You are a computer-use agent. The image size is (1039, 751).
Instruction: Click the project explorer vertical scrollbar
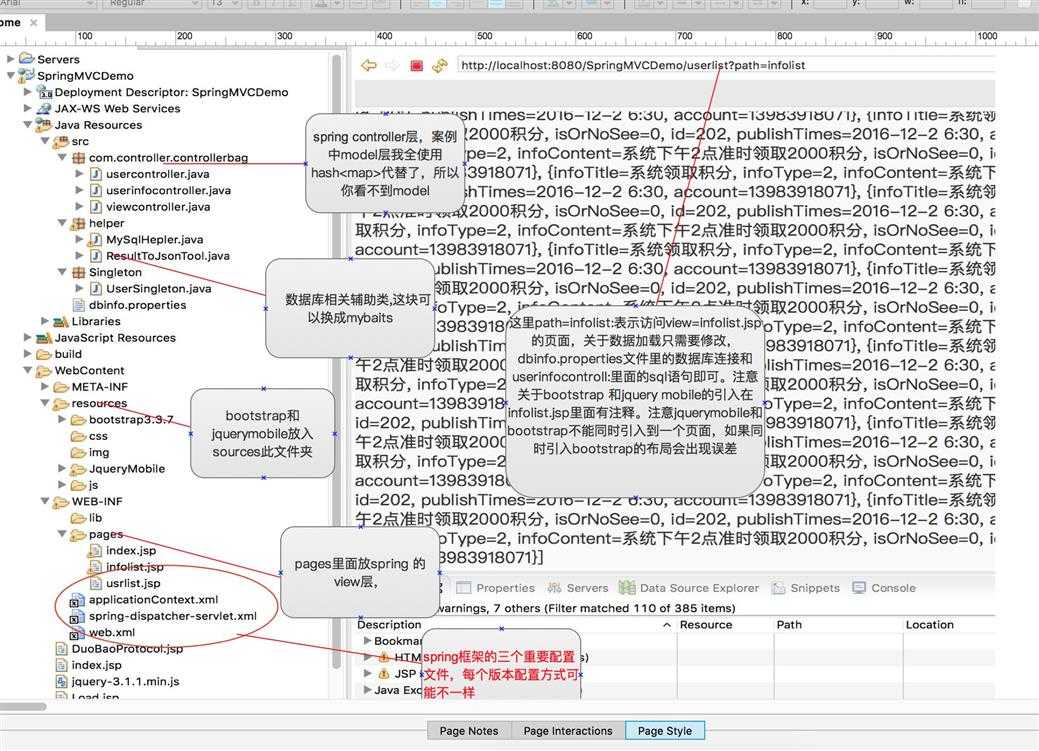pos(336,361)
